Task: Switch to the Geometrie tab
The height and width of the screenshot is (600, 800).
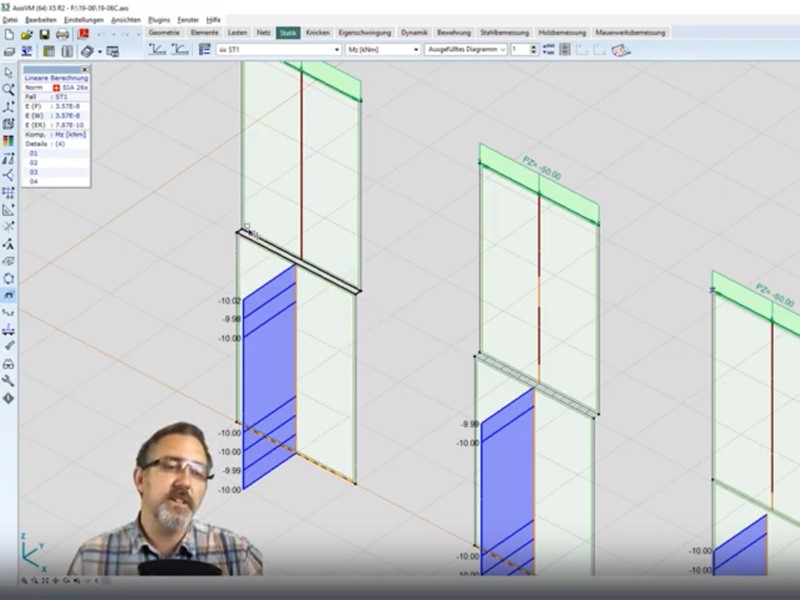Action: [164, 33]
